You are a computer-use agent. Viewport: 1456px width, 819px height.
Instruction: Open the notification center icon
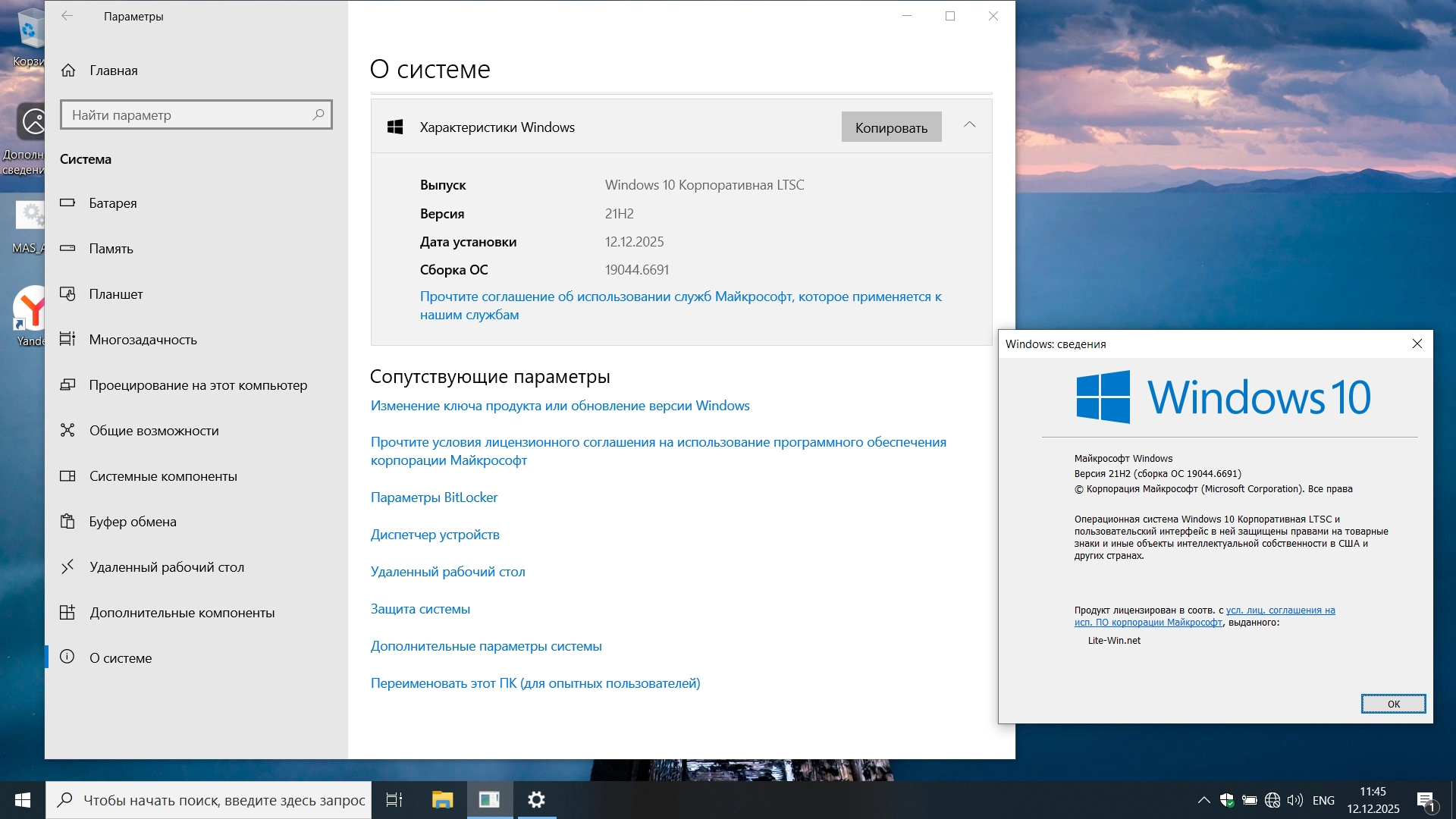(x=1425, y=800)
